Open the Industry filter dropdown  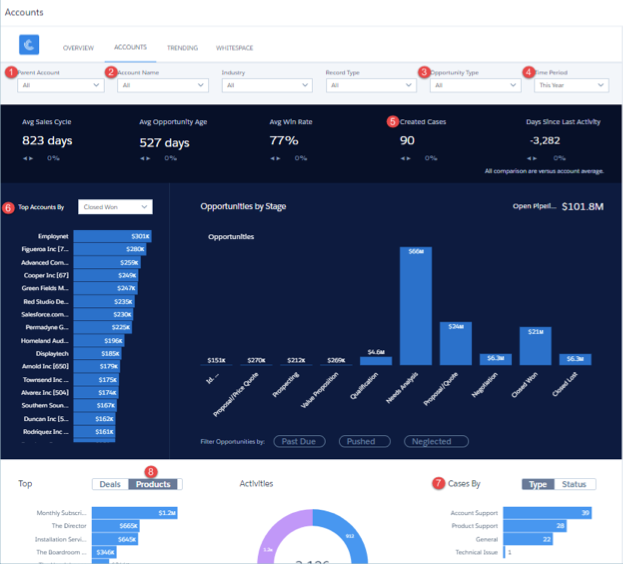(x=267, y=85)
